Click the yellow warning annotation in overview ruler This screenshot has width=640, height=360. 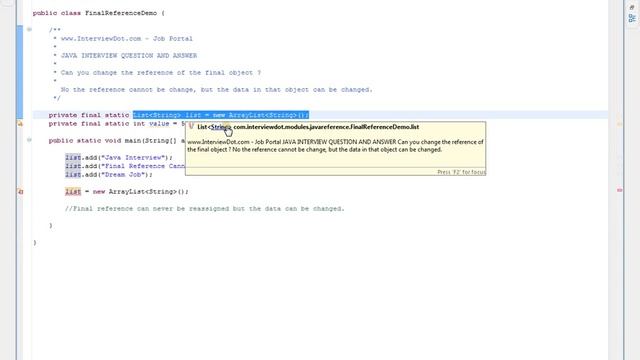620,123
